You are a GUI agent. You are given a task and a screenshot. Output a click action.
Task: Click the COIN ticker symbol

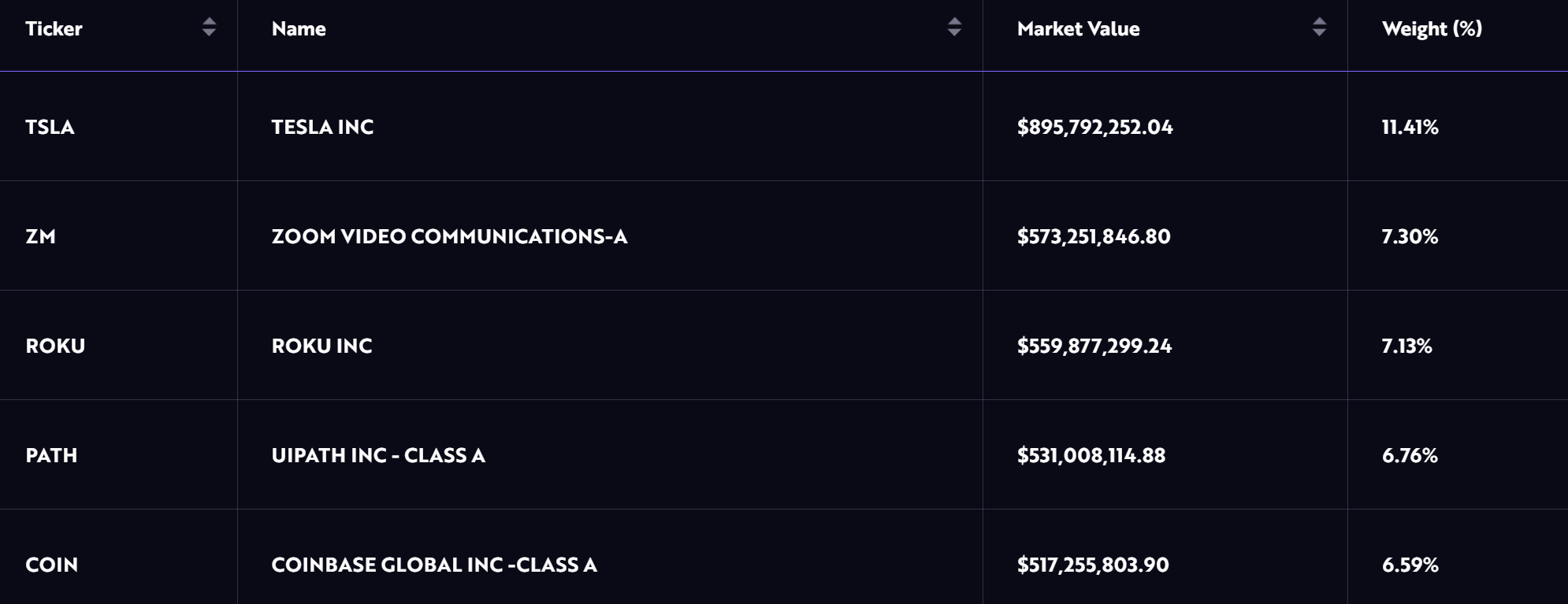coord(51,565)
